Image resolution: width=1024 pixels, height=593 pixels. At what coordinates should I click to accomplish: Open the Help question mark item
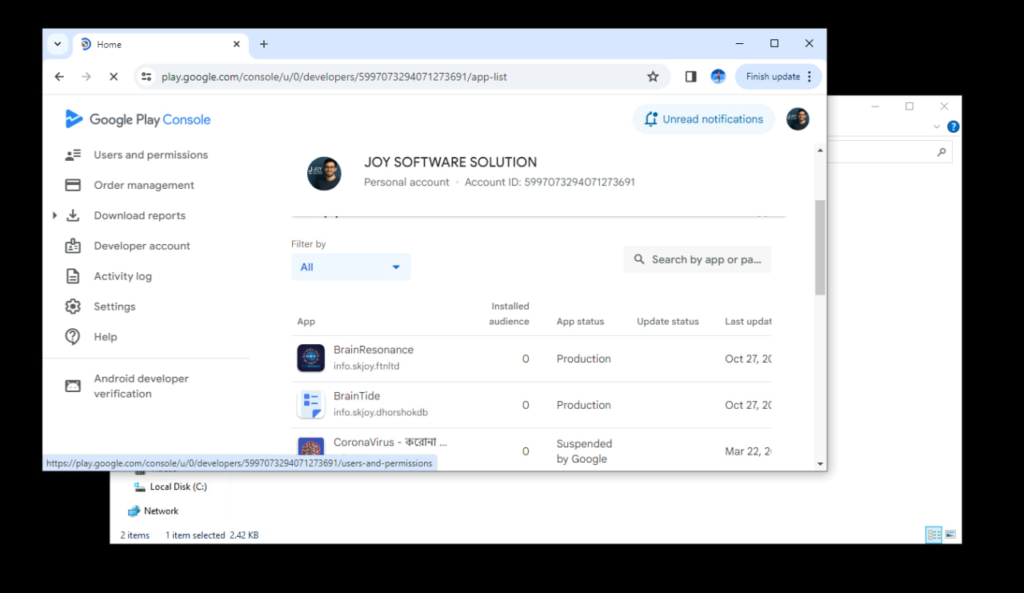click(x=73, y=337)
